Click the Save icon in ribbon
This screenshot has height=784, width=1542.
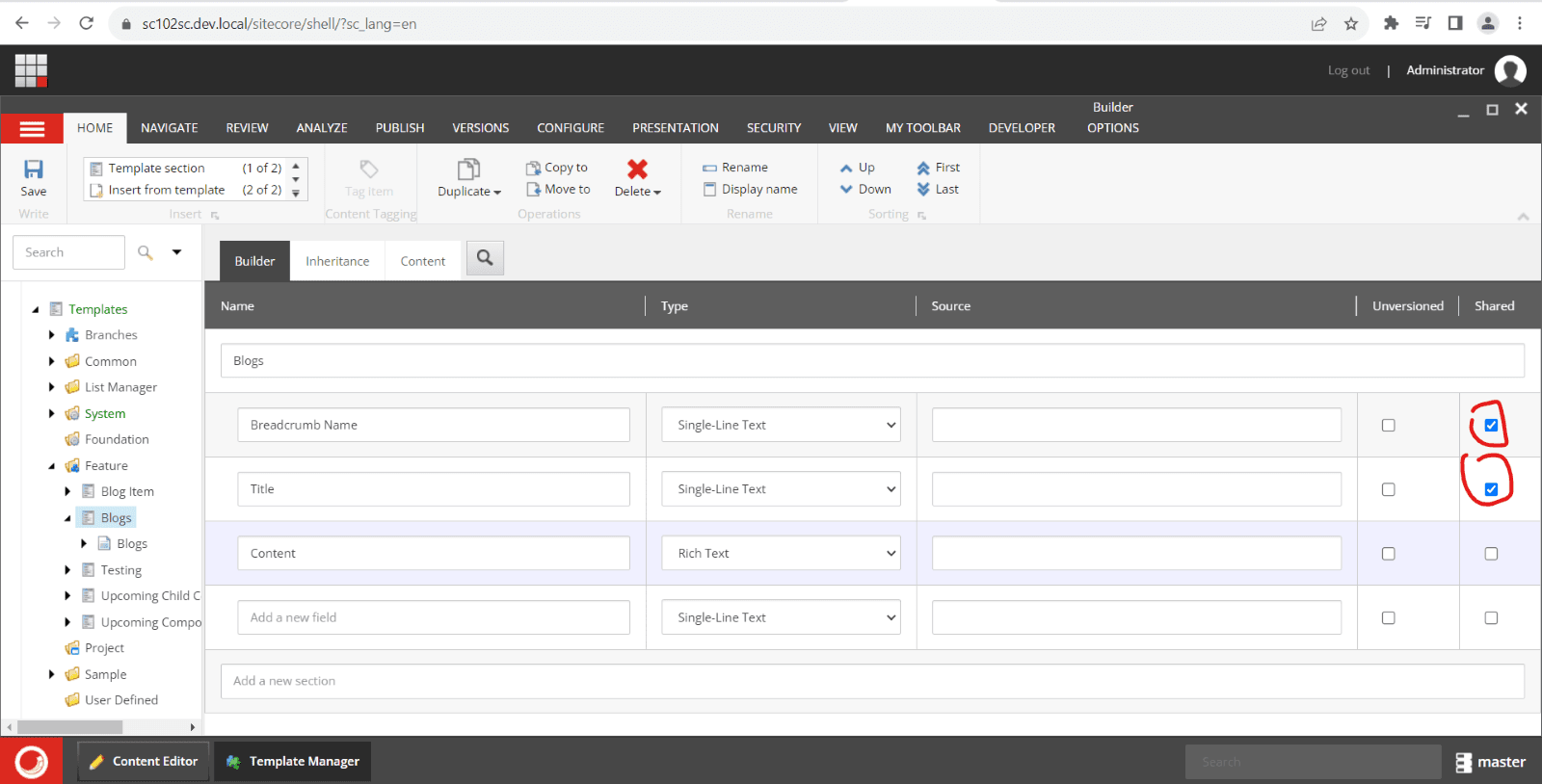[33, 170]
